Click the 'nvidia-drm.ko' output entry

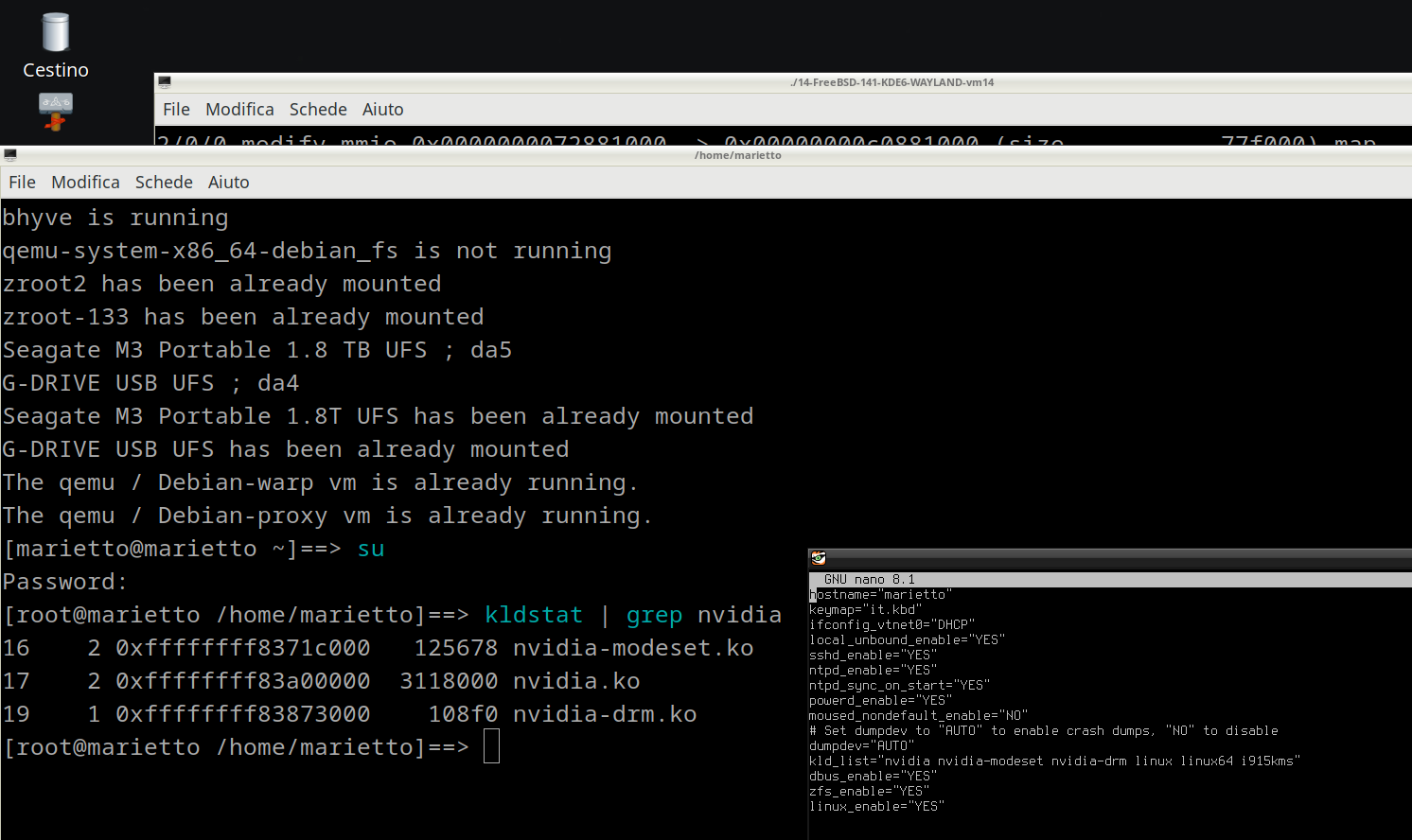[605, 714]
